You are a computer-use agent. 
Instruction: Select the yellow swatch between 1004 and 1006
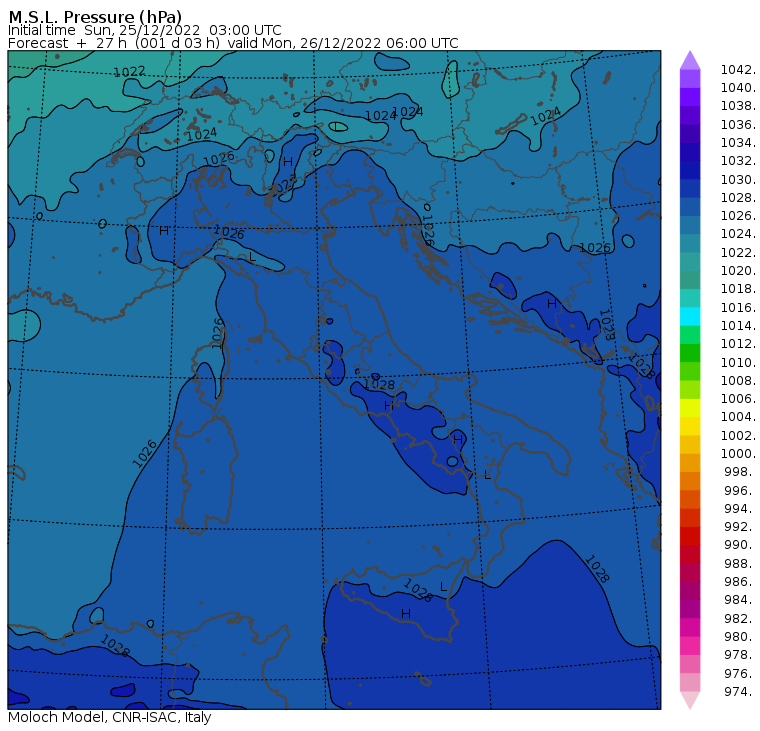(690, 408)
